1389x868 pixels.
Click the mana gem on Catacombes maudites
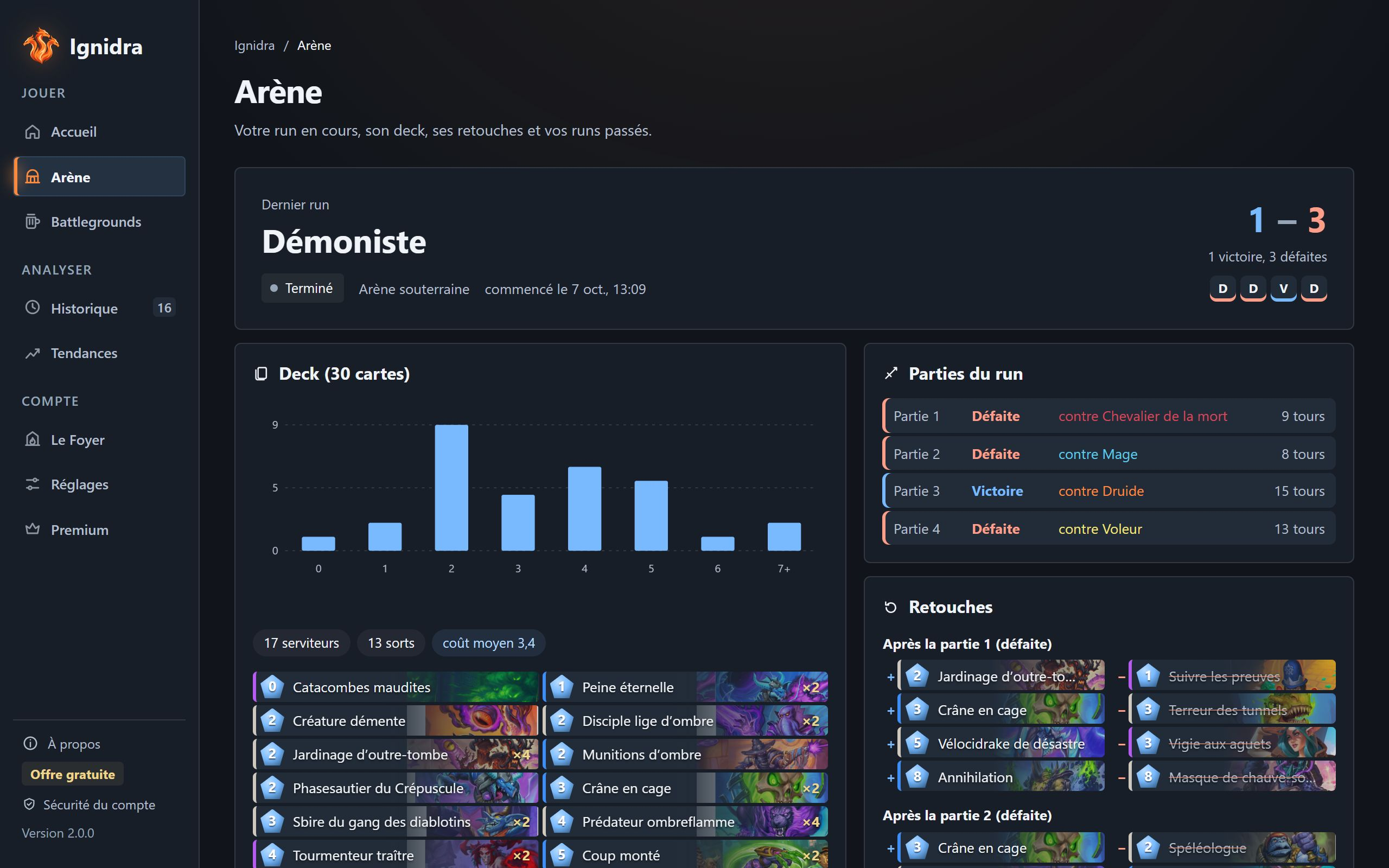pyautogui.click(x=272, y=687)
